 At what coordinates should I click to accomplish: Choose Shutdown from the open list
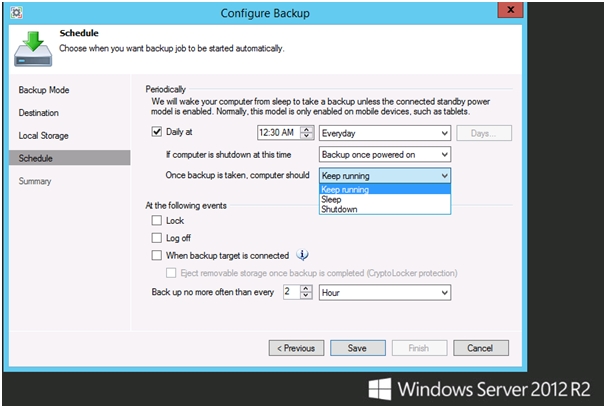pyautogui.click(x=385, y=209)
